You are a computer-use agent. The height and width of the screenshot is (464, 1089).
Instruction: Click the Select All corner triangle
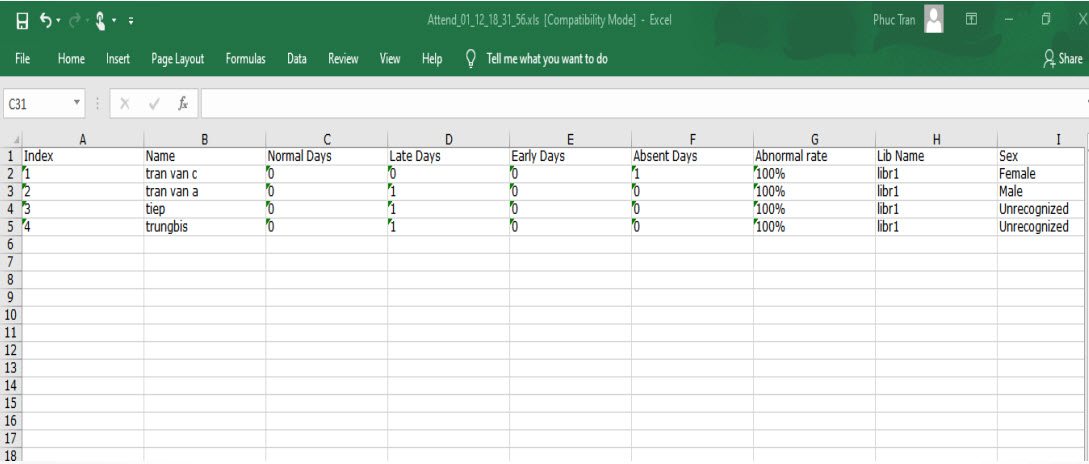tap(11, 140)
